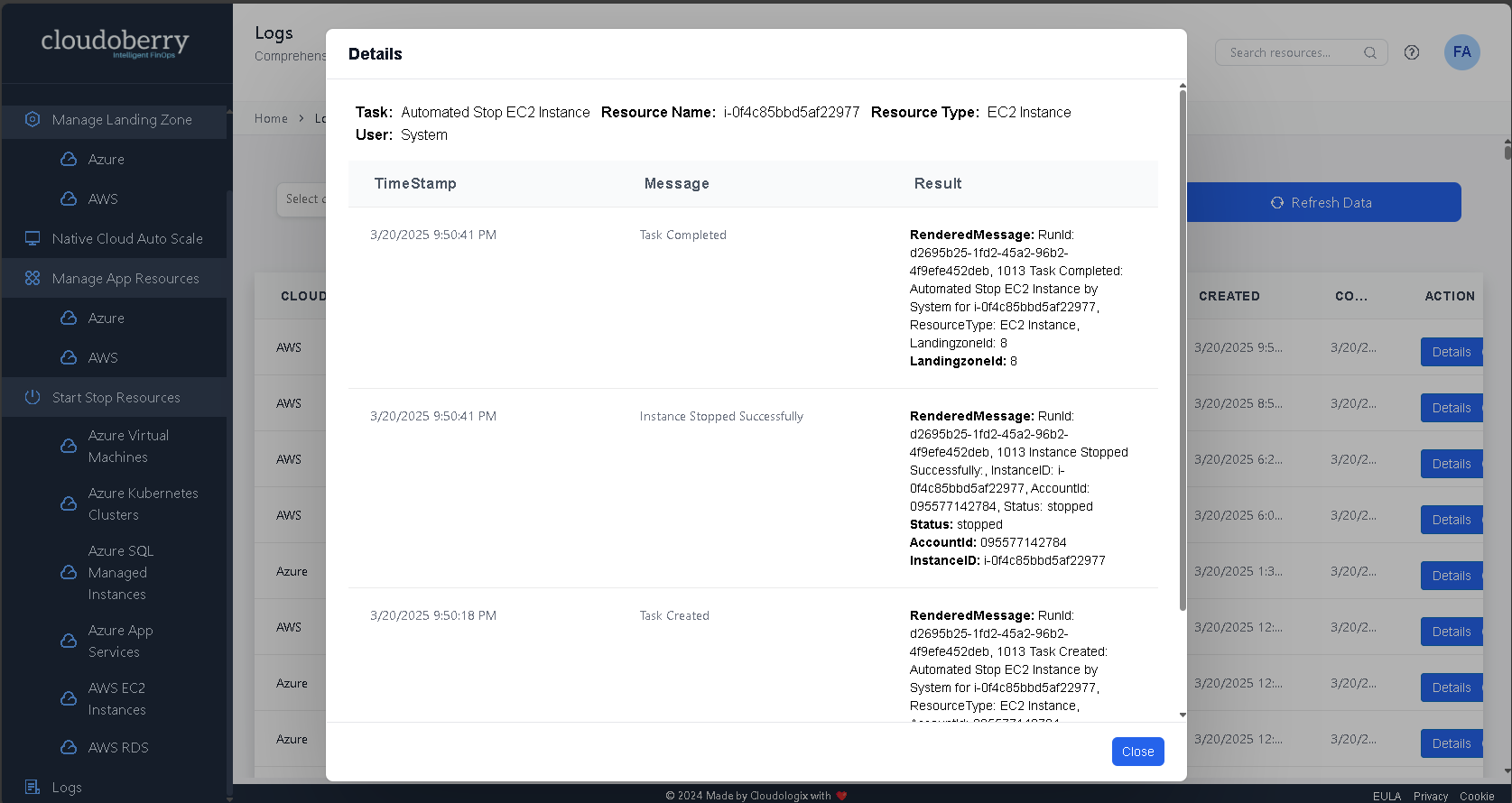Open the Cookie footer link
This screenshot has width=1512, height=803.
1477,796
